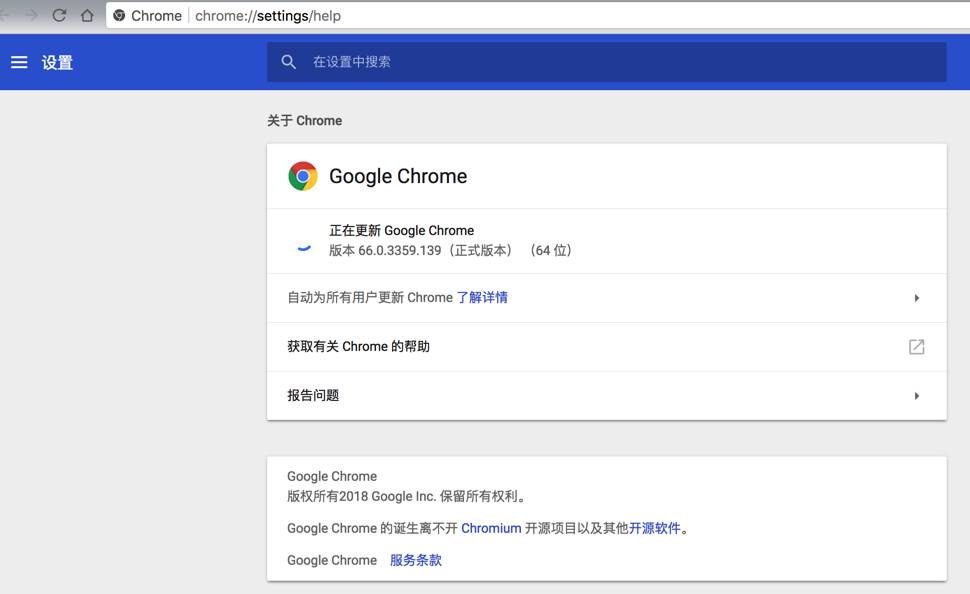Image resolution: width=970 pixels, height=594 pixels.
Task: Open the 了解详情 link
Action: point(482,298)
